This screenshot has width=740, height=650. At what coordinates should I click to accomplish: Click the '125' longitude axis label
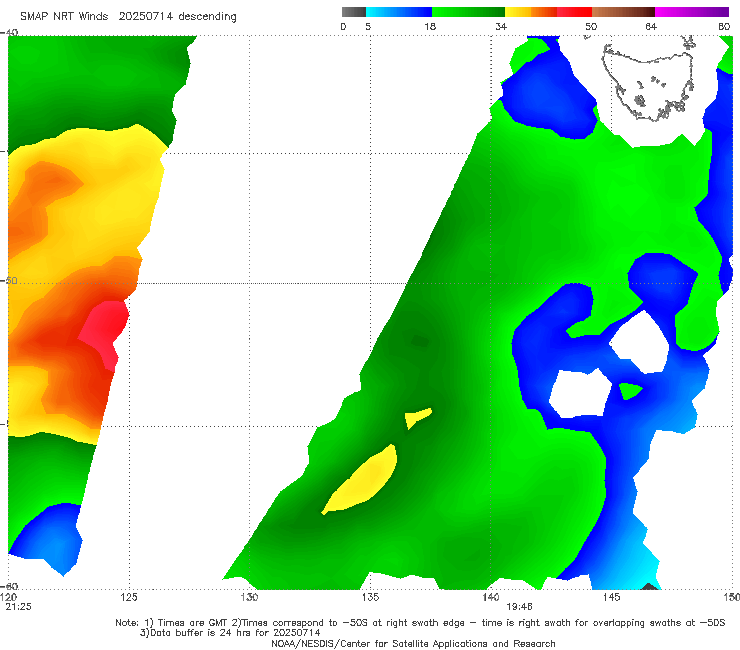(129, 597)
